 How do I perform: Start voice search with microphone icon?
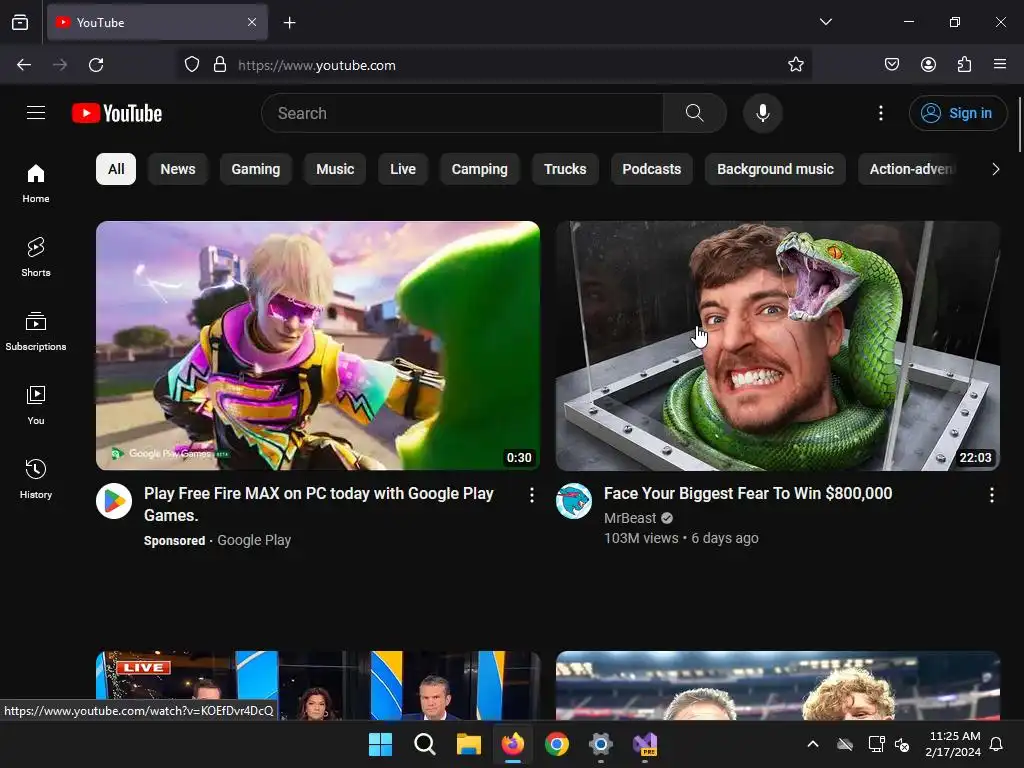(x=762, y=113)
